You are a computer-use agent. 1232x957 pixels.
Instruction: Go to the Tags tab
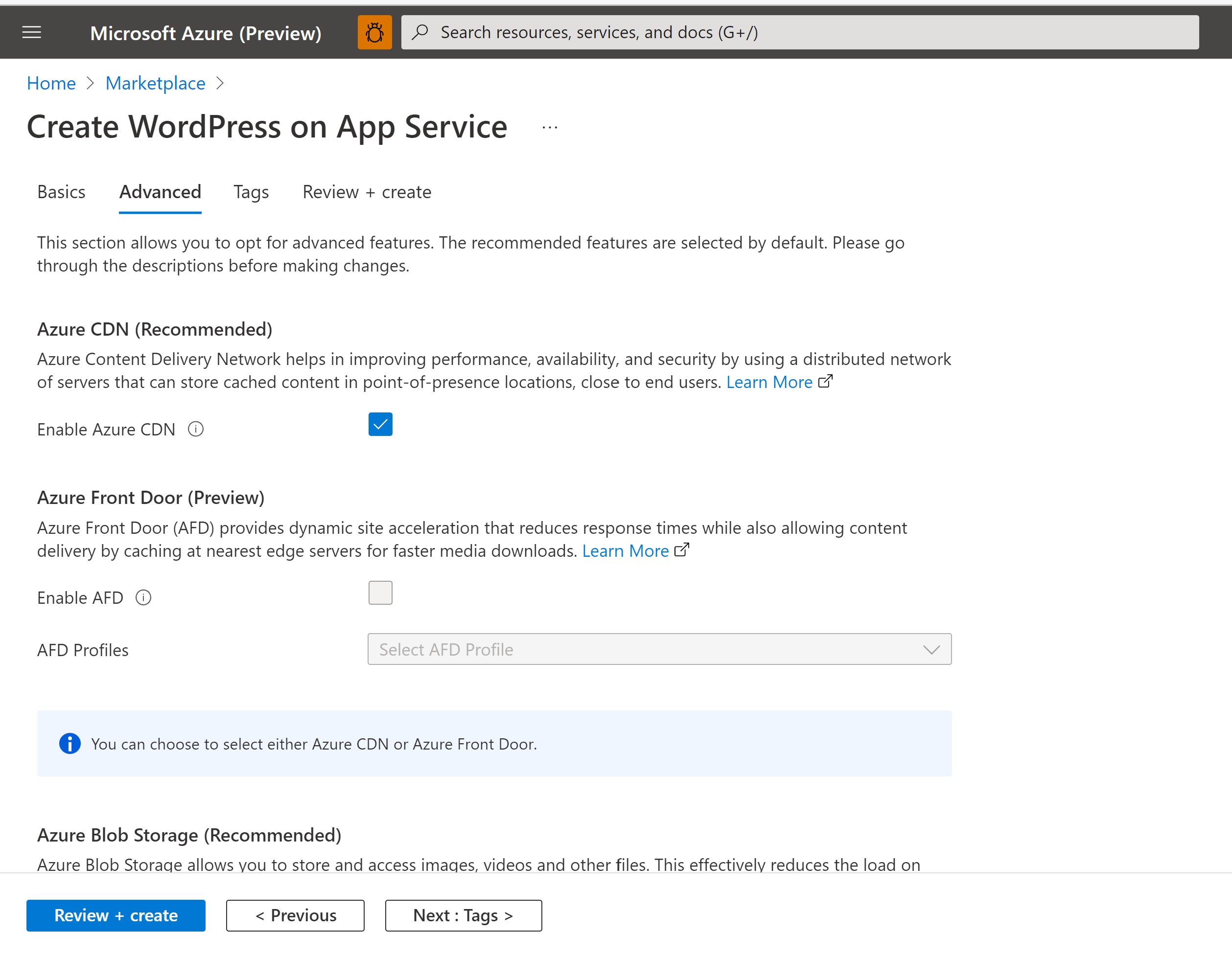point(251,192)
